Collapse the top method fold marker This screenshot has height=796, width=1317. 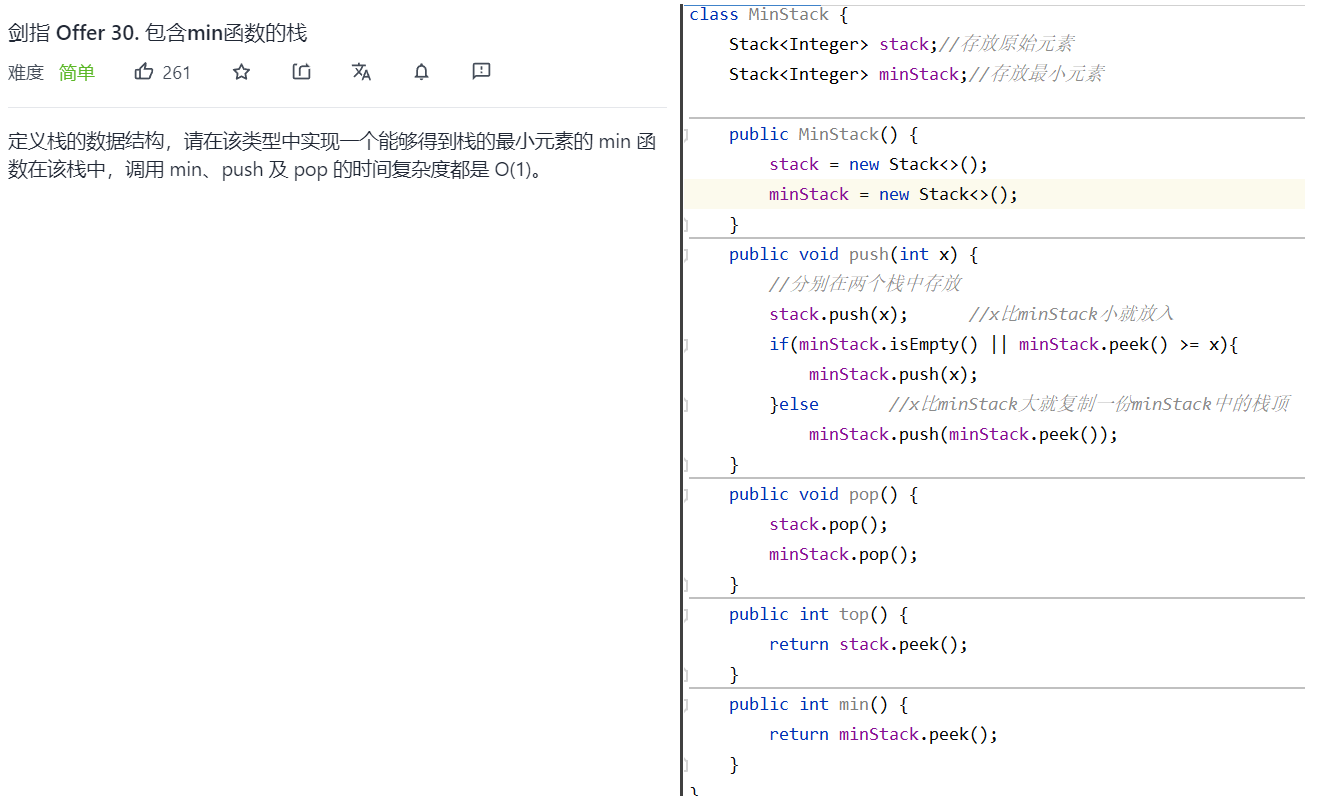pos(686,614)
